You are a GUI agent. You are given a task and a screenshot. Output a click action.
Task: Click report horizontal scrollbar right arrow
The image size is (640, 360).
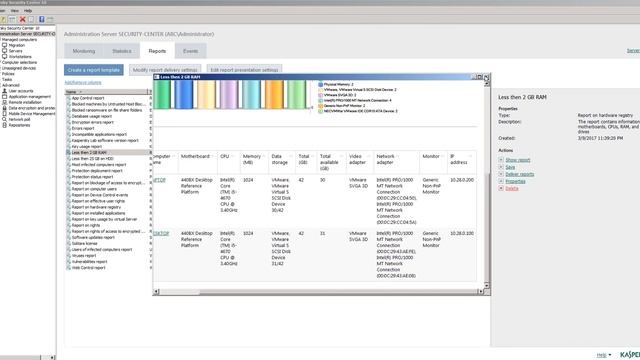tap(480, 291)
